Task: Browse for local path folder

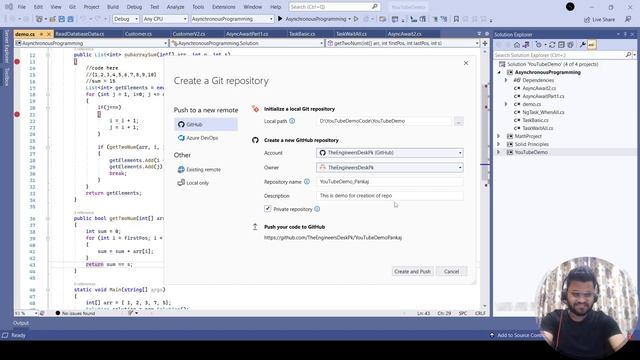Action: 458,121
